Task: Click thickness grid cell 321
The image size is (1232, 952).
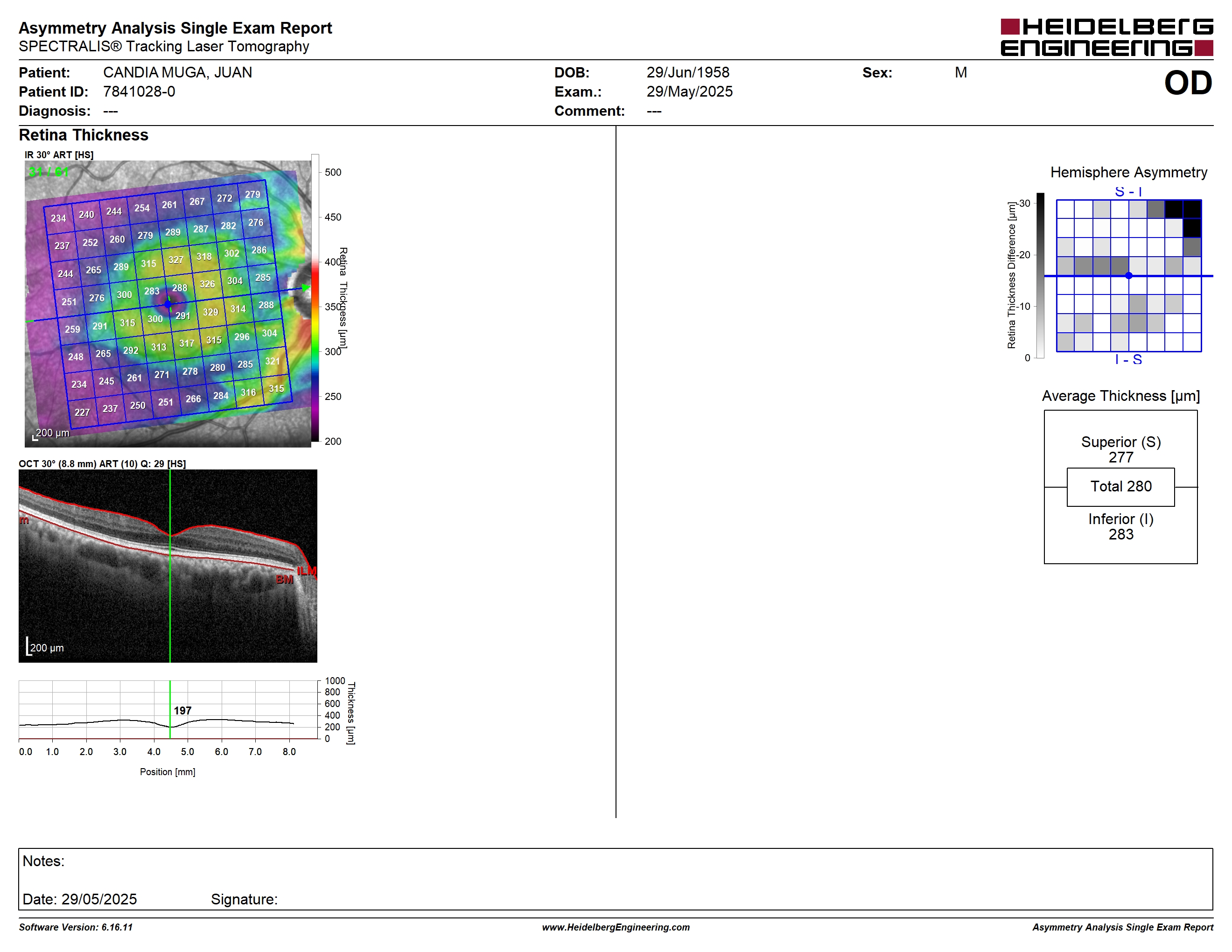Action: (273, 361)
